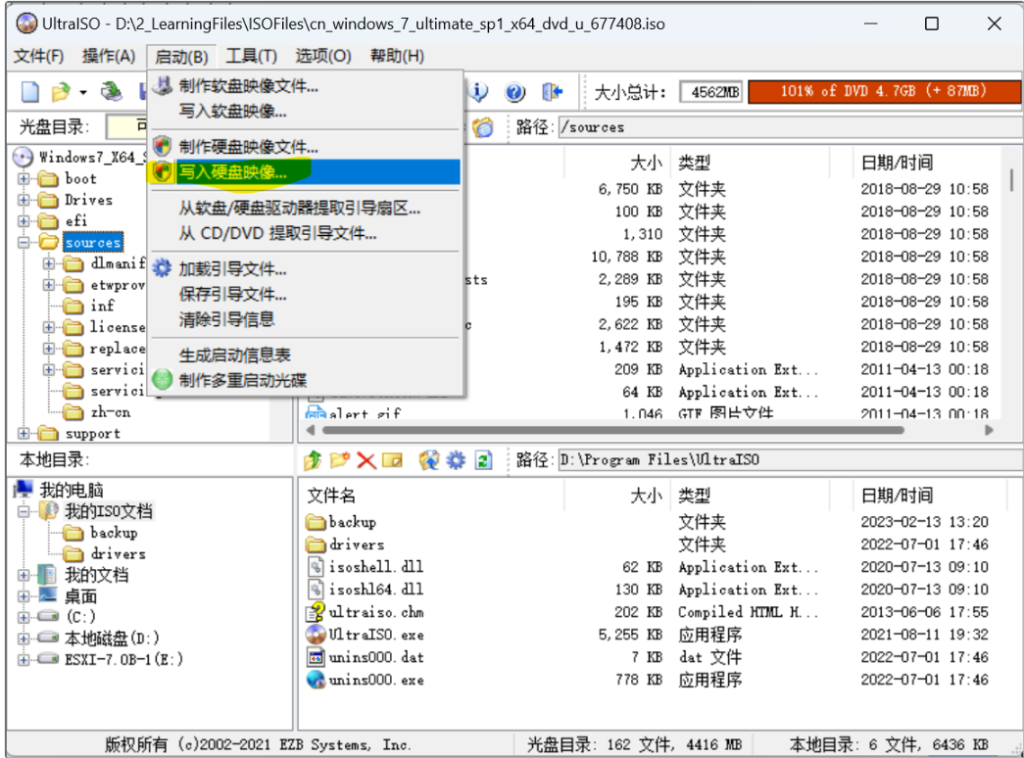This screenshot has width=1024, height=758.
Task: Choose 从软盘/硬盘驱动器提取引导扇区... entry
Action: pyautogui.click(x=306, y=208)
